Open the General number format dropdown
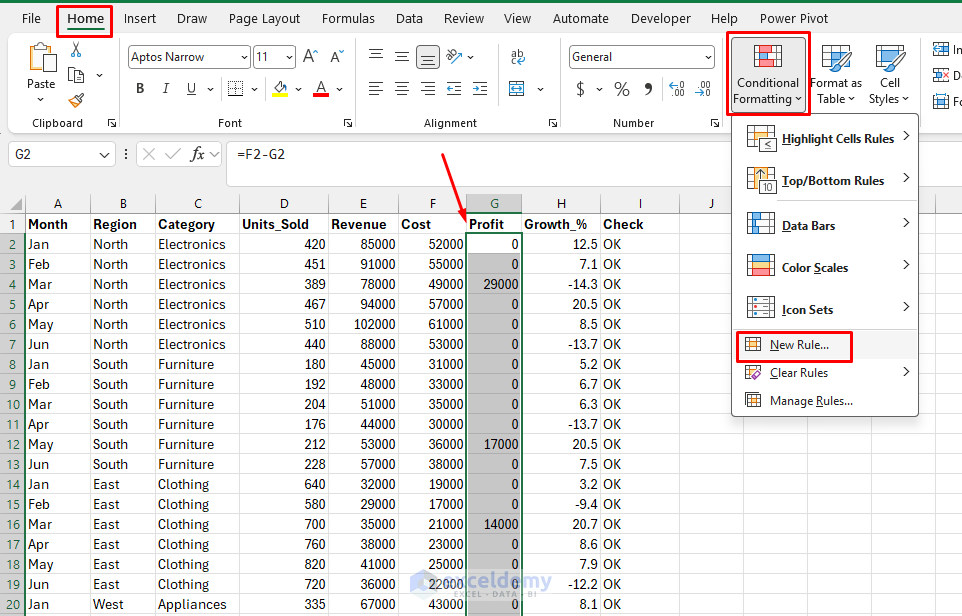The width and height of the screenshot is (962, 616). tap(708, 57)
